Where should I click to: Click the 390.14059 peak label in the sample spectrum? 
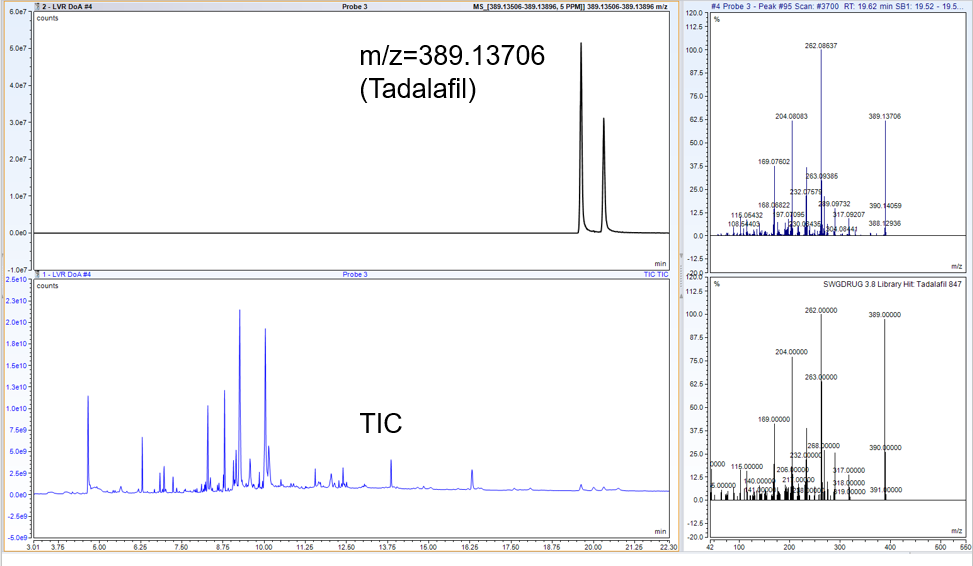[886, 205]
